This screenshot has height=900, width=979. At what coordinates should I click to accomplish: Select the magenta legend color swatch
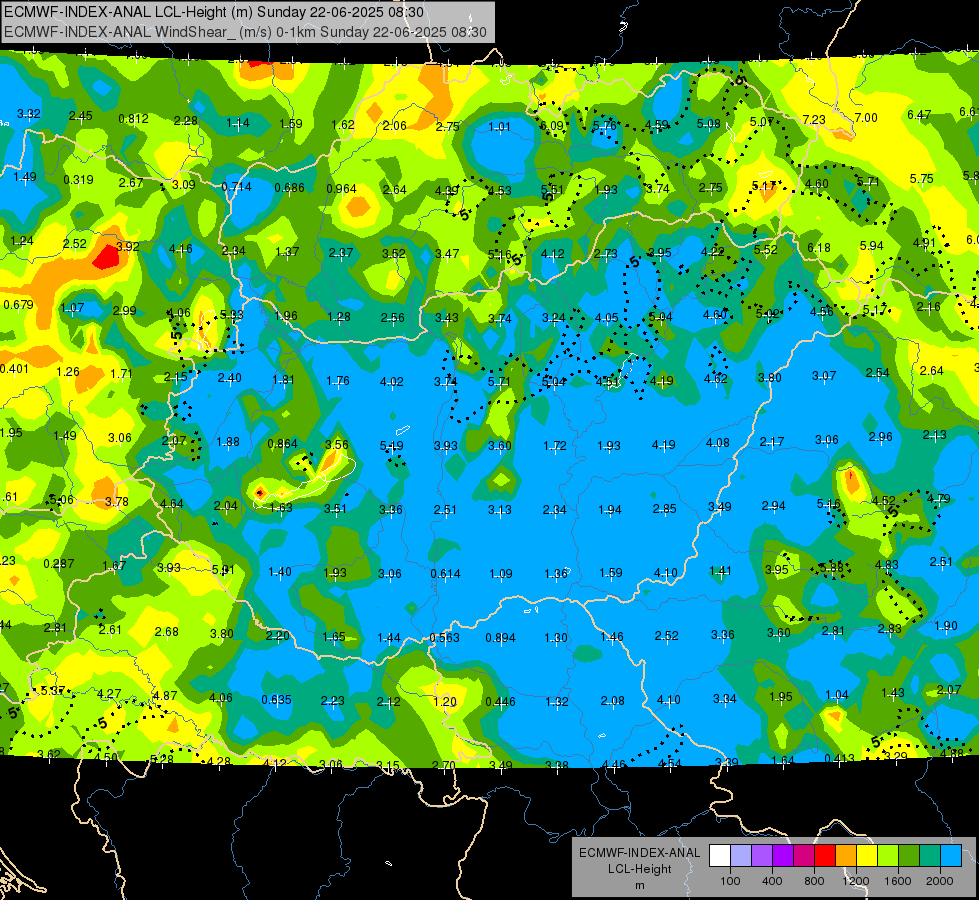tap(804, 856)
